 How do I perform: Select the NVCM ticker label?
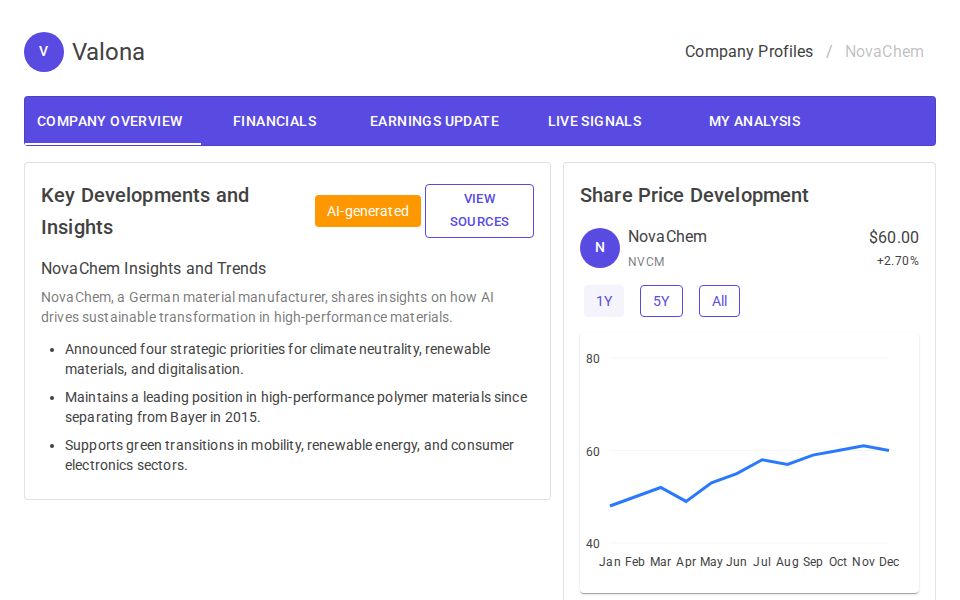(643, 262)
